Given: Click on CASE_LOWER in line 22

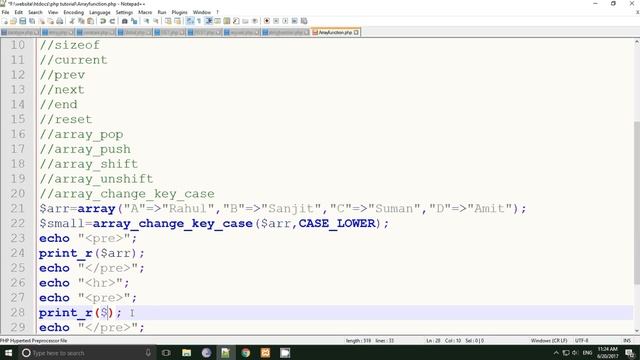Looking at the screenshot, I should click(x=337, y=224).
